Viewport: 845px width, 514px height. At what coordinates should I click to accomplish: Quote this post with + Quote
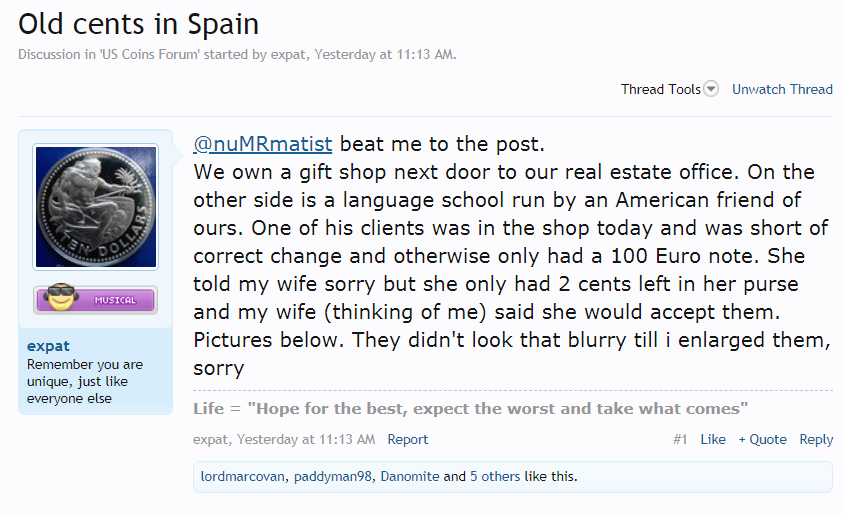(x=763, y=440)
